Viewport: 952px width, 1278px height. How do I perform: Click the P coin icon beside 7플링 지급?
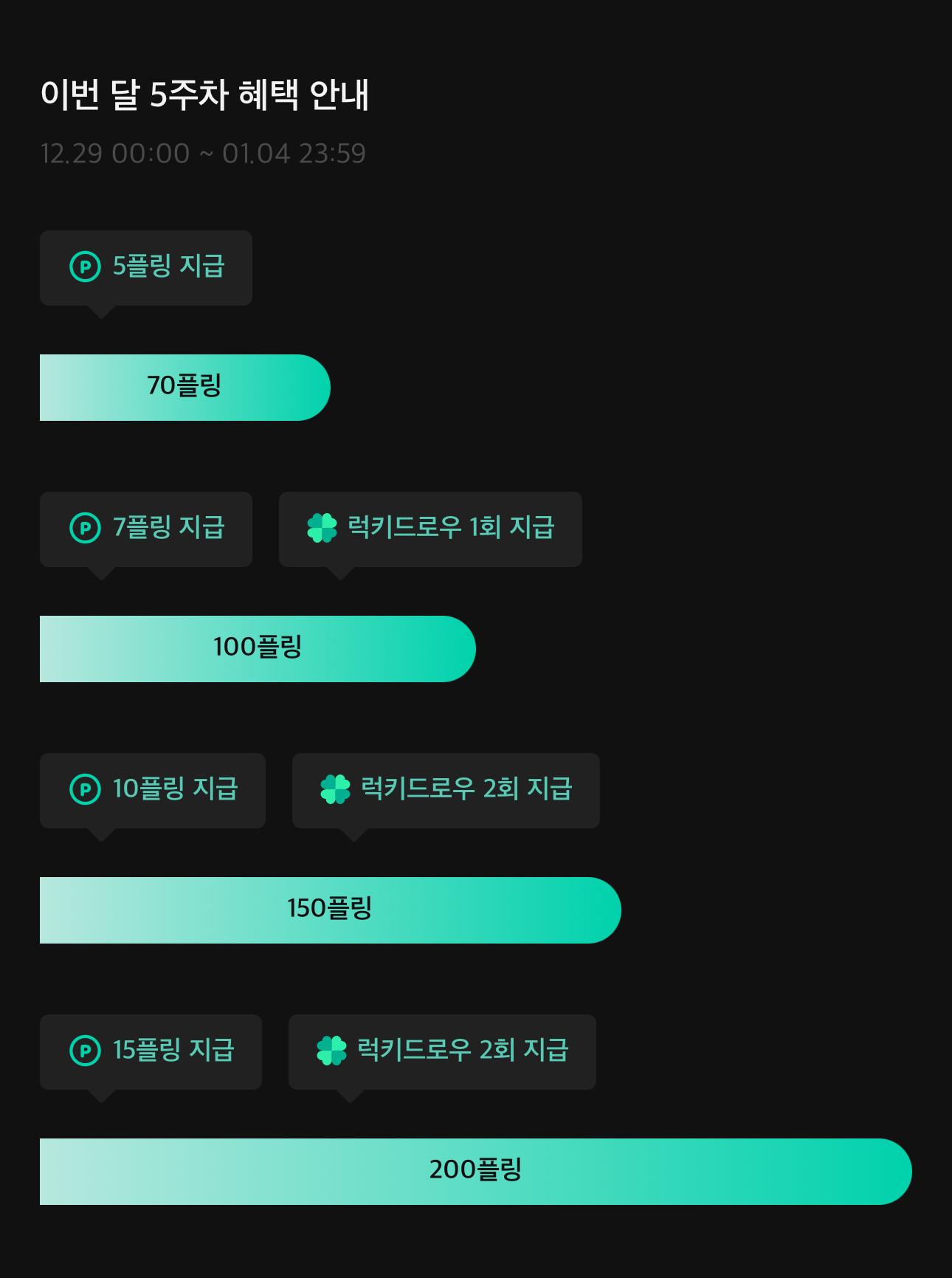tap(85, 528)
